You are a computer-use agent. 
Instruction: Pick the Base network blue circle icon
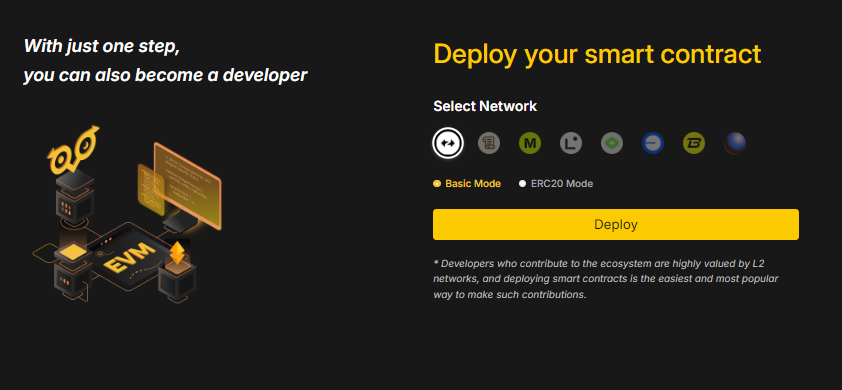[653, 143]
